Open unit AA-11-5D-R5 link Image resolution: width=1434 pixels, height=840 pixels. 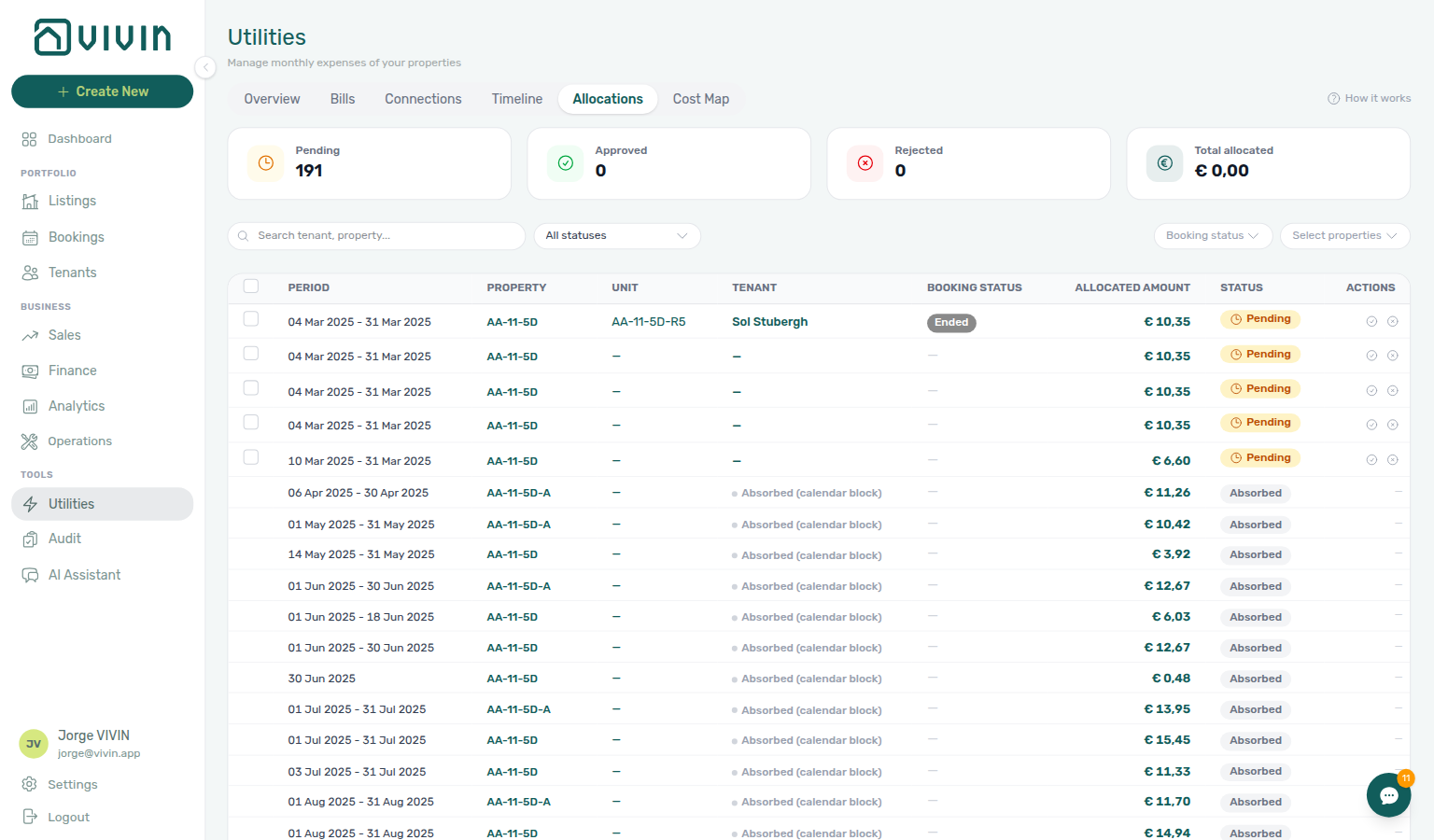[648, 322]
